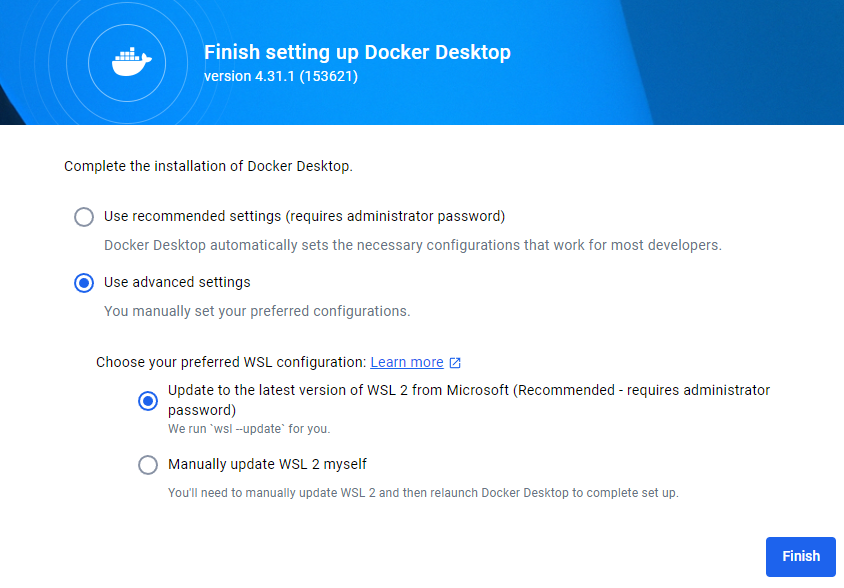This screenshot has height=588, width=844.
Task: Click the "Docker Desktop automatically sets" description
Action: click(x=412, y=245)
